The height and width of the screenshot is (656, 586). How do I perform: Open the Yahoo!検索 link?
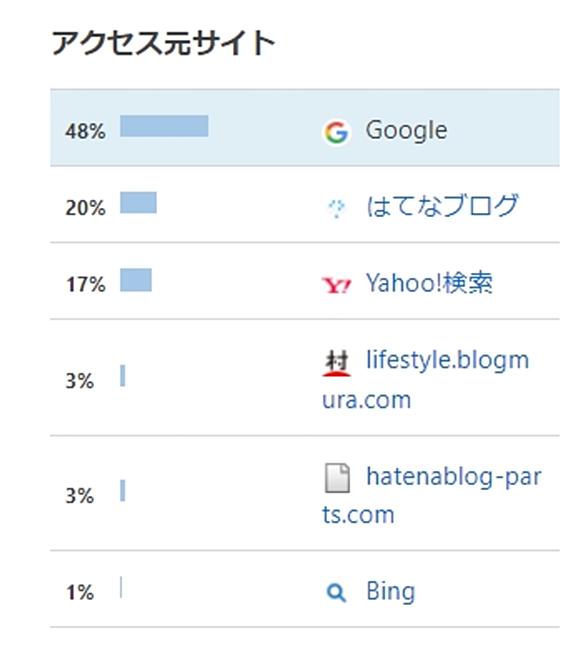point(429,283)
